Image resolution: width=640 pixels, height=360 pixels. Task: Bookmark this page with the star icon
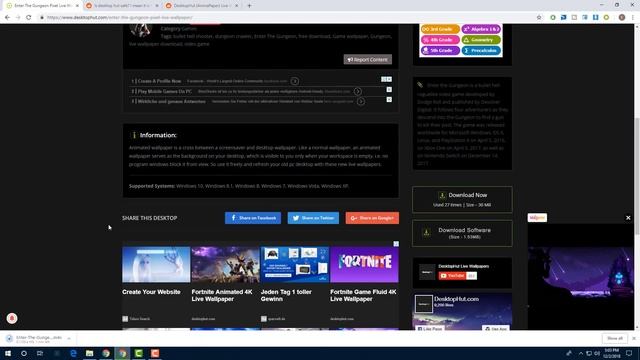(539, 18)
